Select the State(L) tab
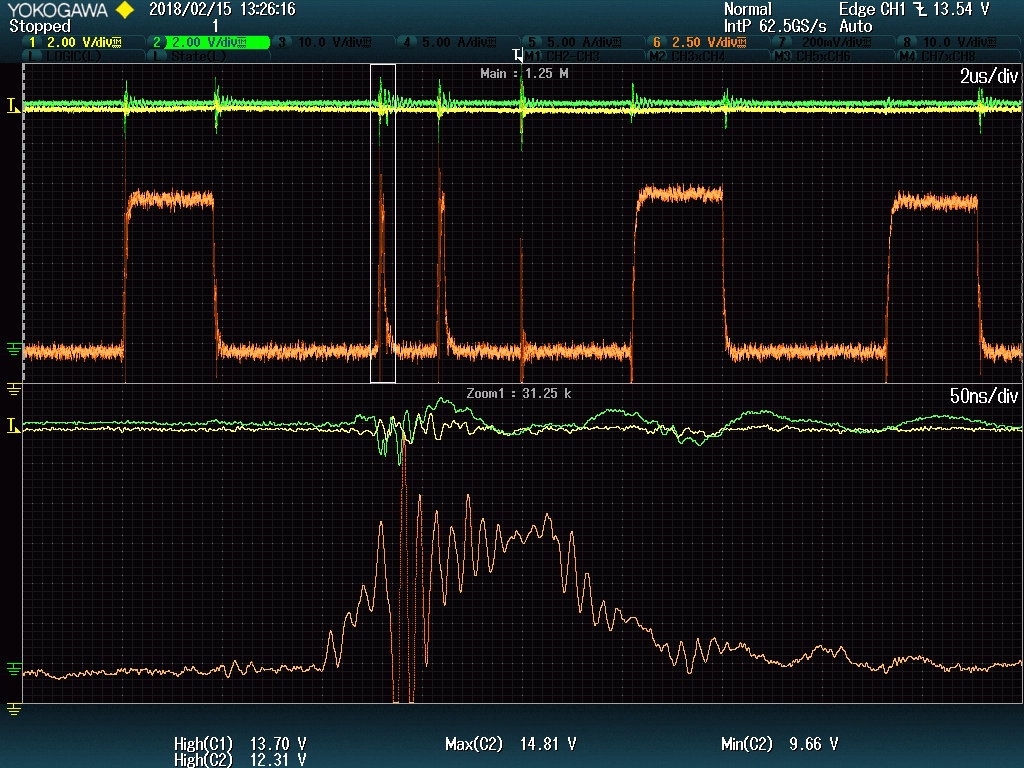The height and width of the screenshot is (768, 1024). [x=208, y=56]
